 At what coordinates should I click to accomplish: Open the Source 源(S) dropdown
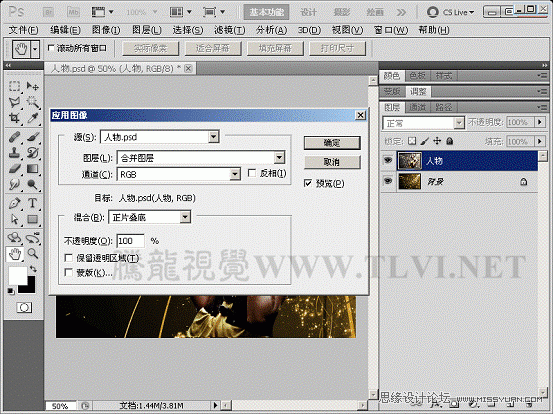click(213, 137)
